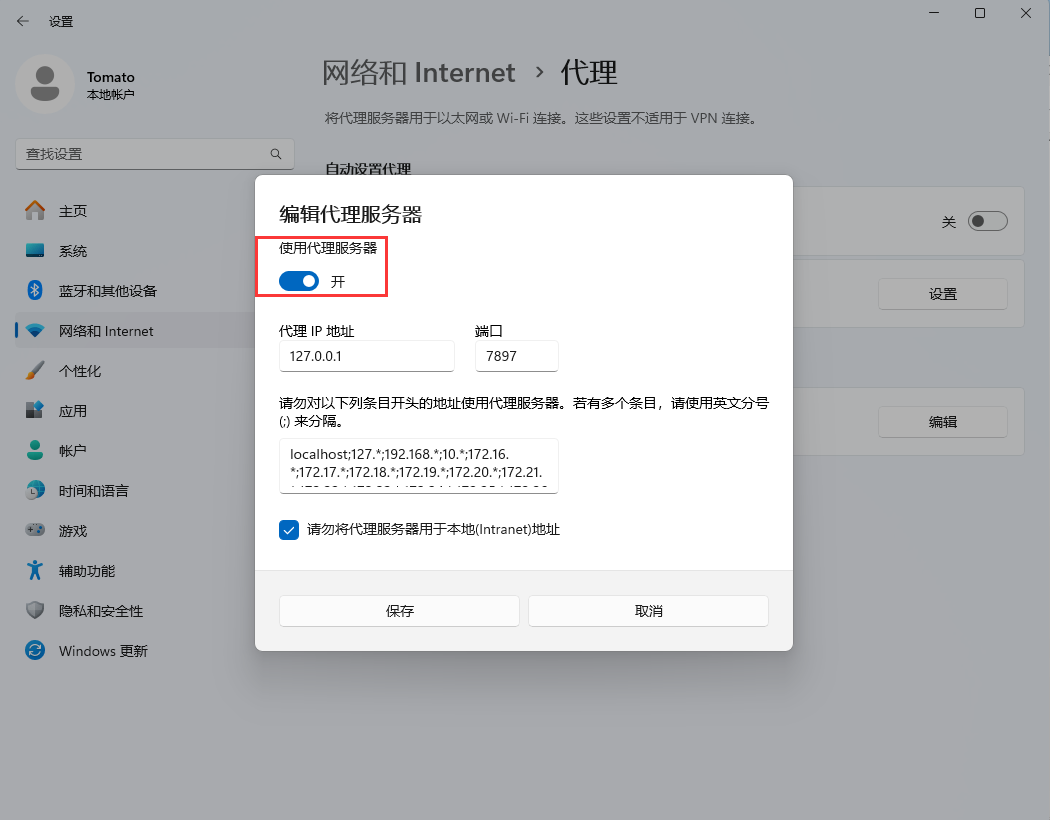Select 网络和 Internet in the sidebar
The width and height of the screenshot is (1050, 820).
[106, 331]
